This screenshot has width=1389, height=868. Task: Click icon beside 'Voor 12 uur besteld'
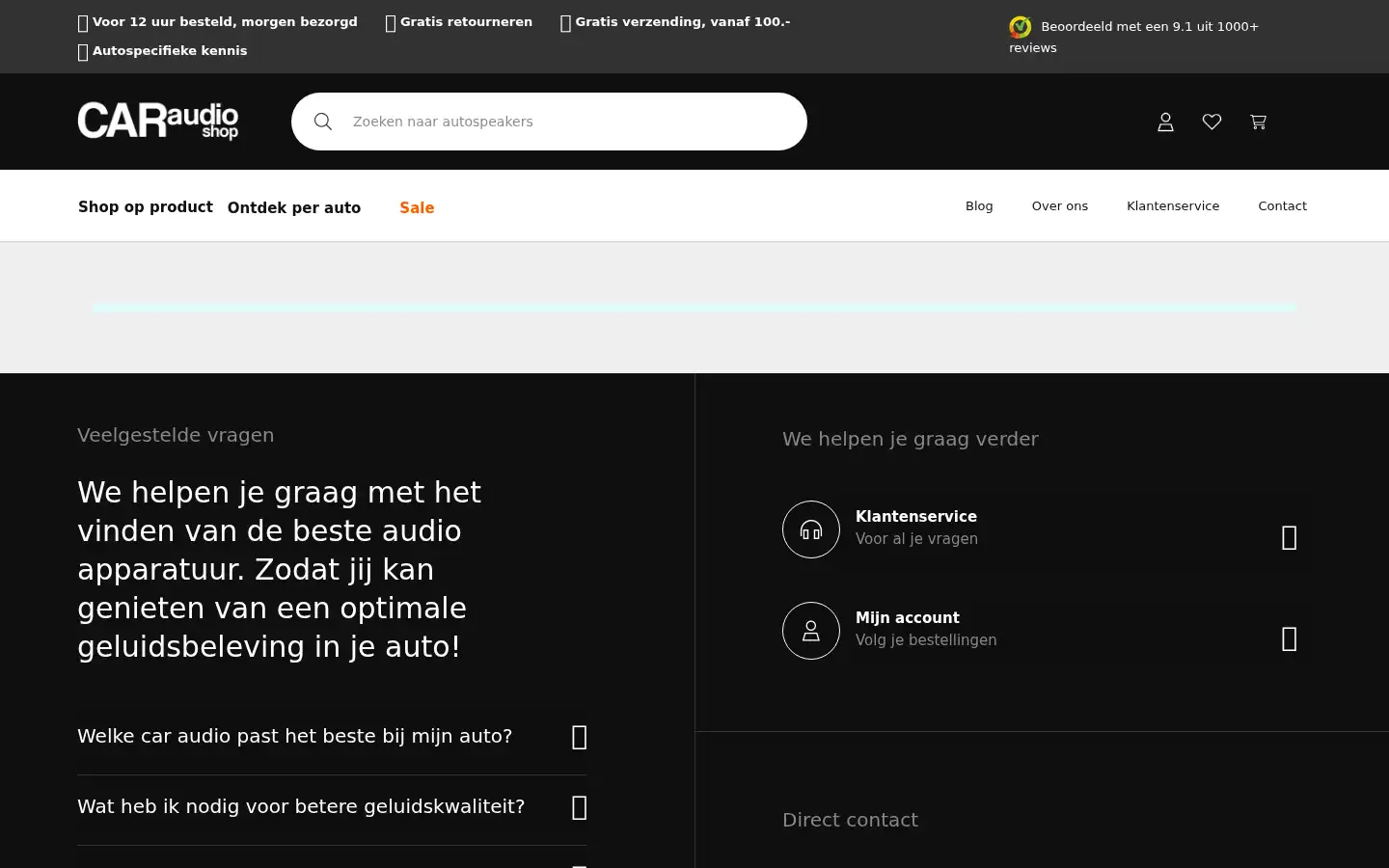83,23
